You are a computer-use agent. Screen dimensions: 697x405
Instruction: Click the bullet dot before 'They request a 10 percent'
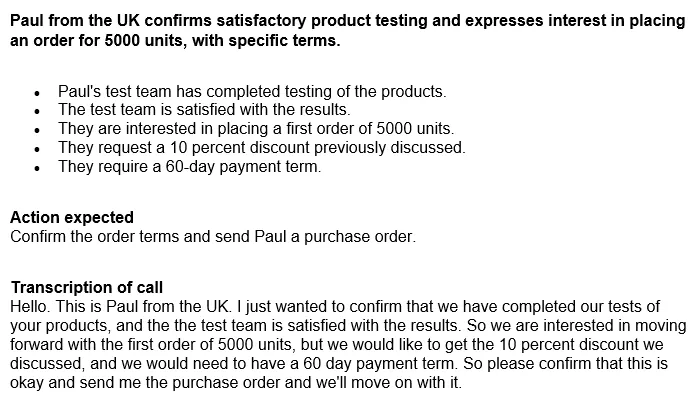pyautogui.click(x=37, y=150)
